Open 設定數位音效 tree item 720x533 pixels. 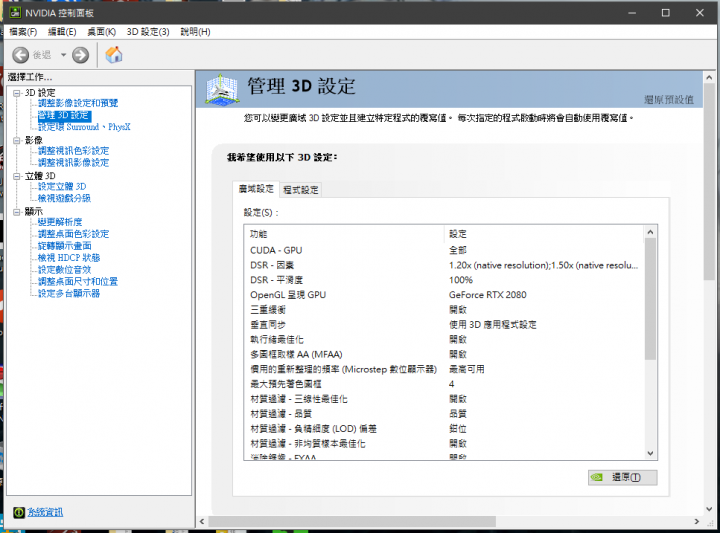[x=64, y=270]
